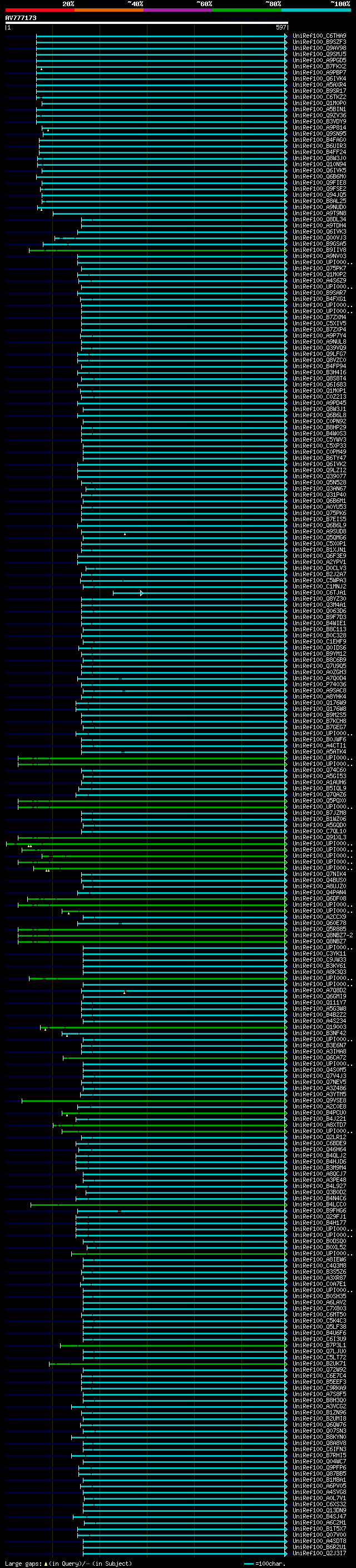Select the UniRef100_B5IQL9 label

(319, 788)
